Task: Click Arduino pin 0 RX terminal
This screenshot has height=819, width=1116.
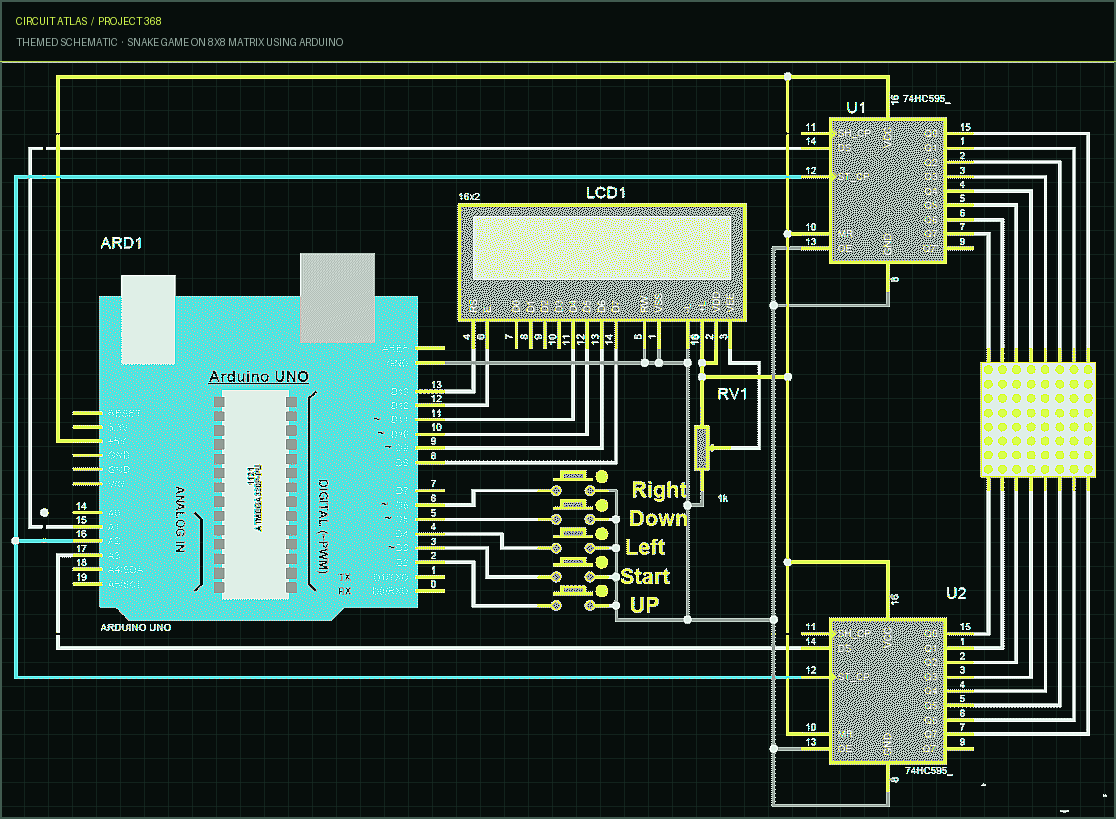Action: pyautogui.click(x=430, y=591)
